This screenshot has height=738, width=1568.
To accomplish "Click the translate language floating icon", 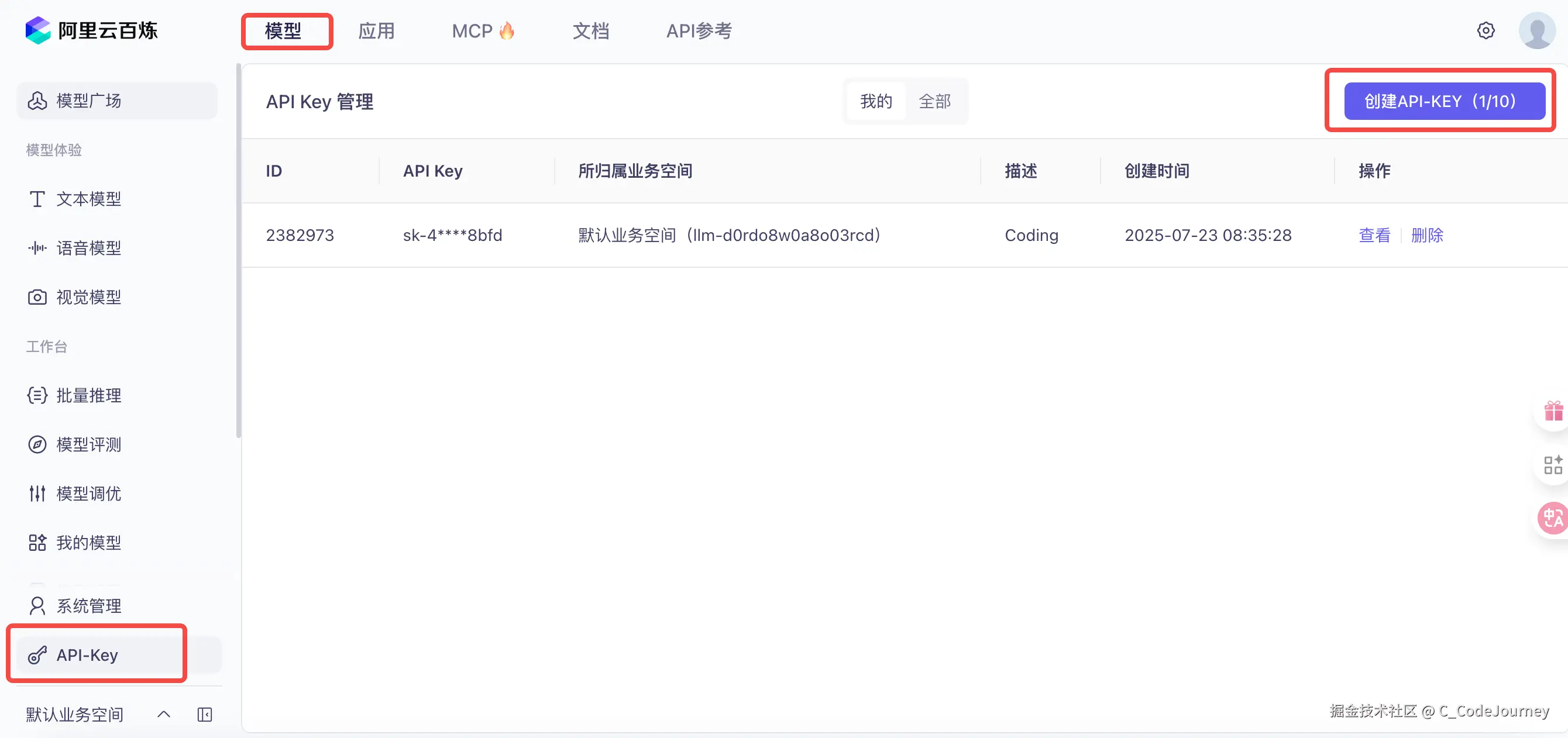I will click(x=1553, y=518).
